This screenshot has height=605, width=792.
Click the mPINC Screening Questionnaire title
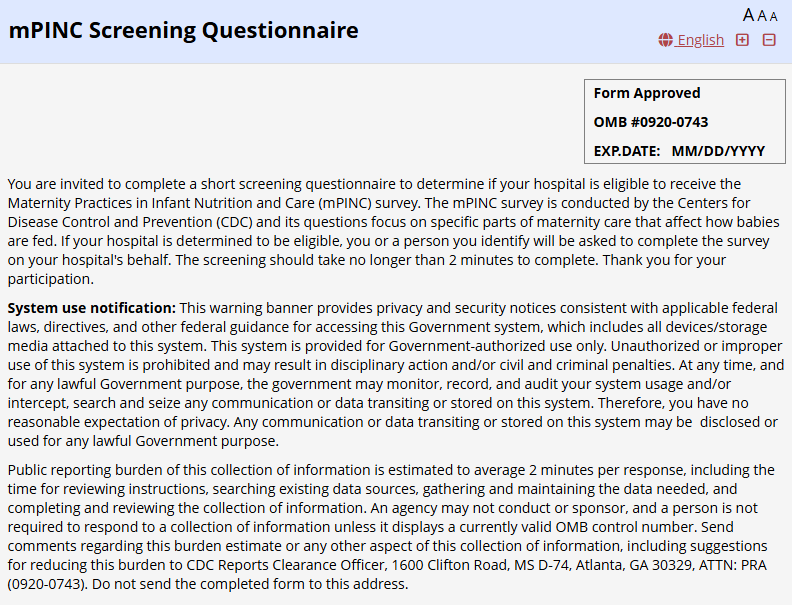pos(183,30)
